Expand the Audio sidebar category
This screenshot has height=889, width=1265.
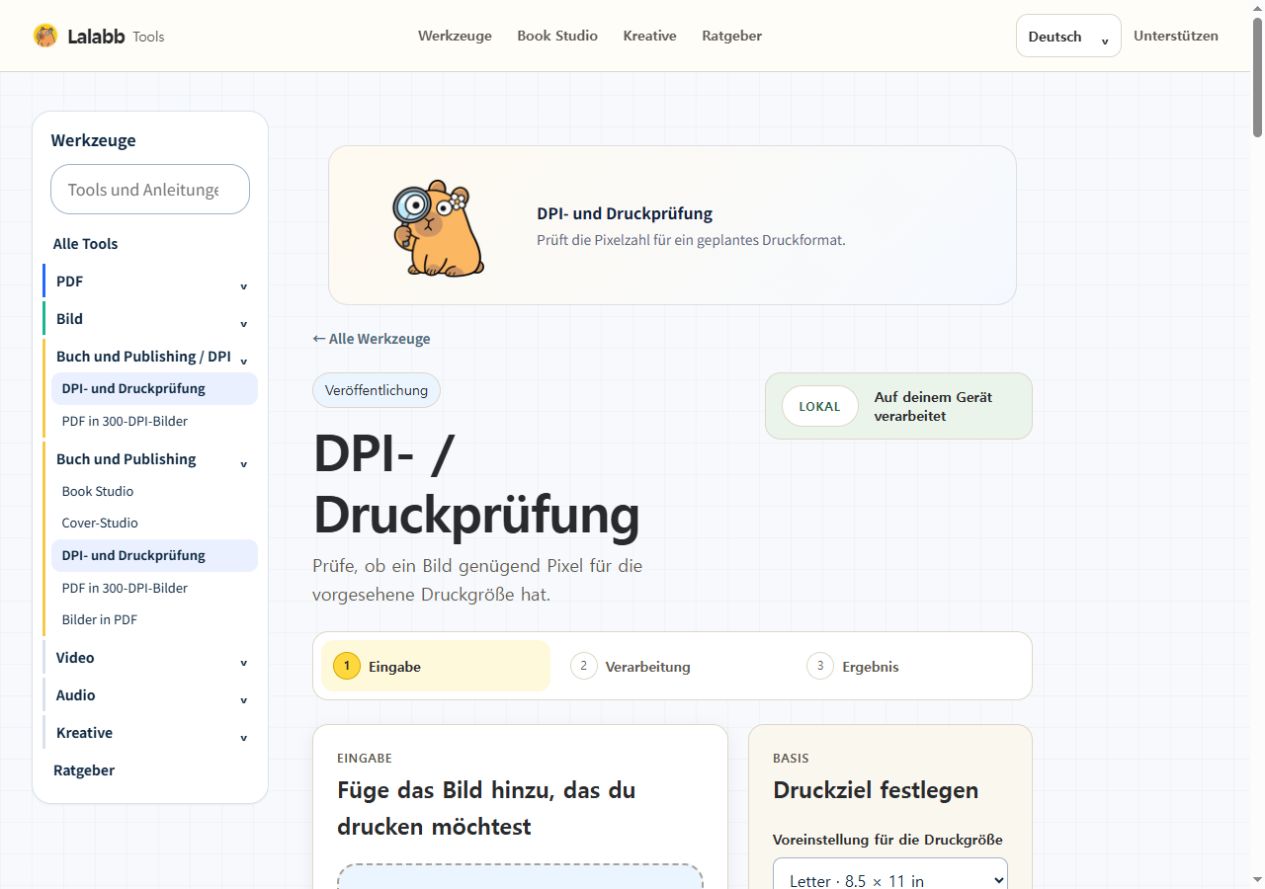tap(151, 696)
